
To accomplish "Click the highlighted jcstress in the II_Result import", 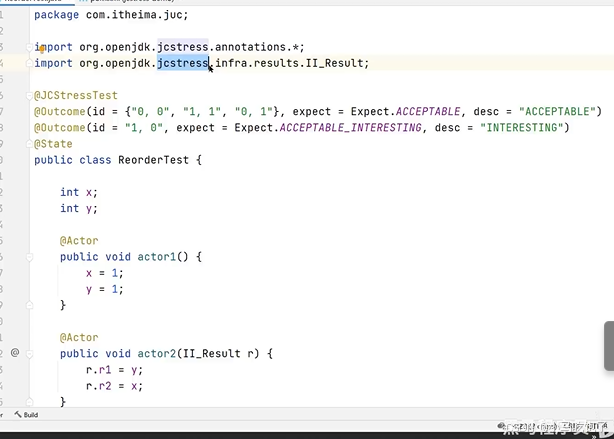I will [x=182, y=63].
